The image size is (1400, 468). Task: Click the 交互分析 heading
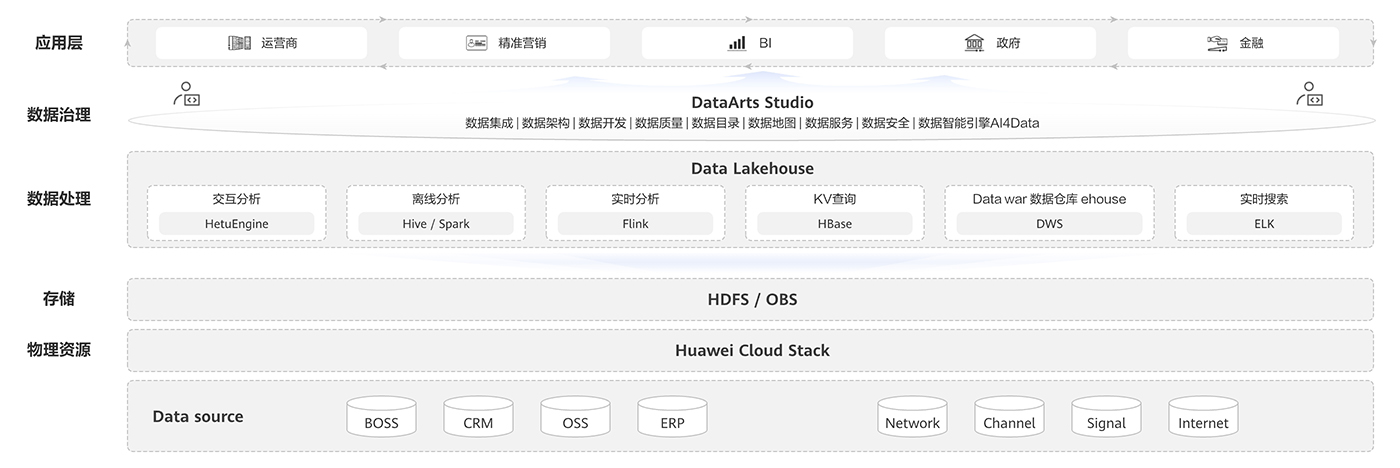(x=236, y=199)
